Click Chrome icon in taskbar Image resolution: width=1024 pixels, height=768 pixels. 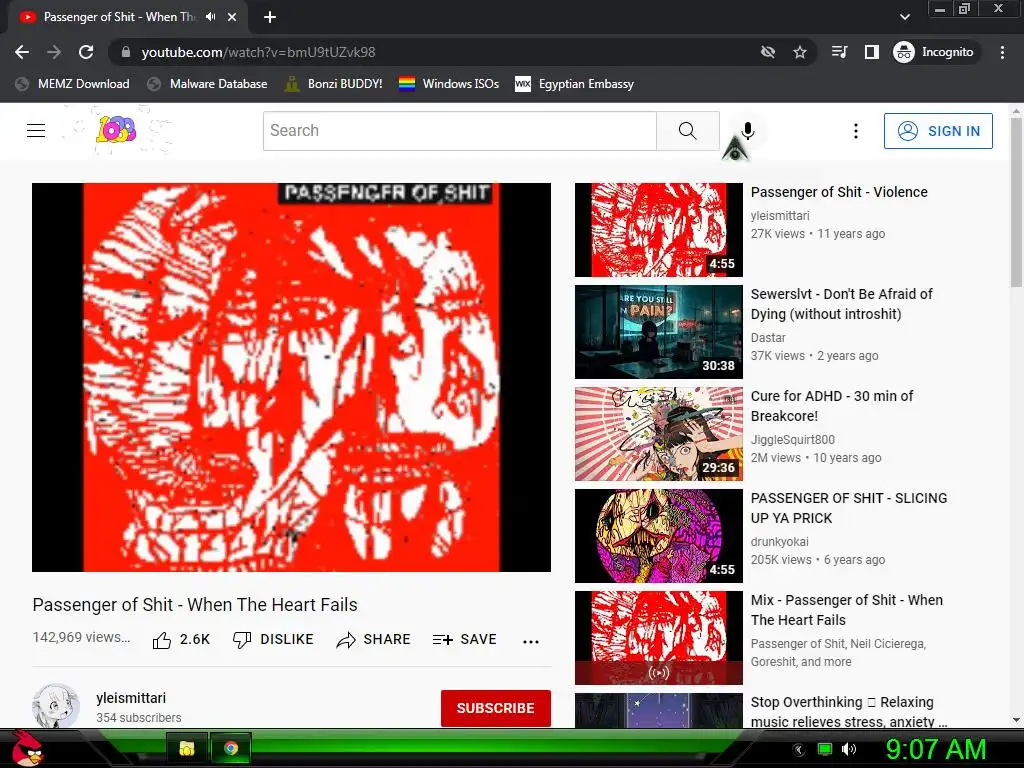pos(231,748)
